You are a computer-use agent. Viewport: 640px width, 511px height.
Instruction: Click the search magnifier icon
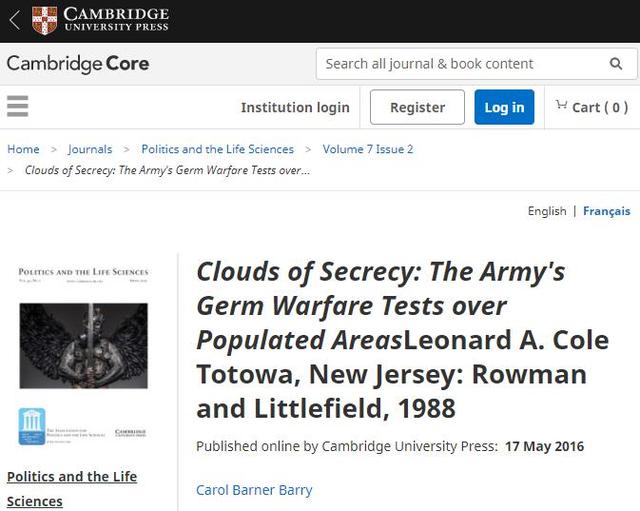[x=616, y=64]
